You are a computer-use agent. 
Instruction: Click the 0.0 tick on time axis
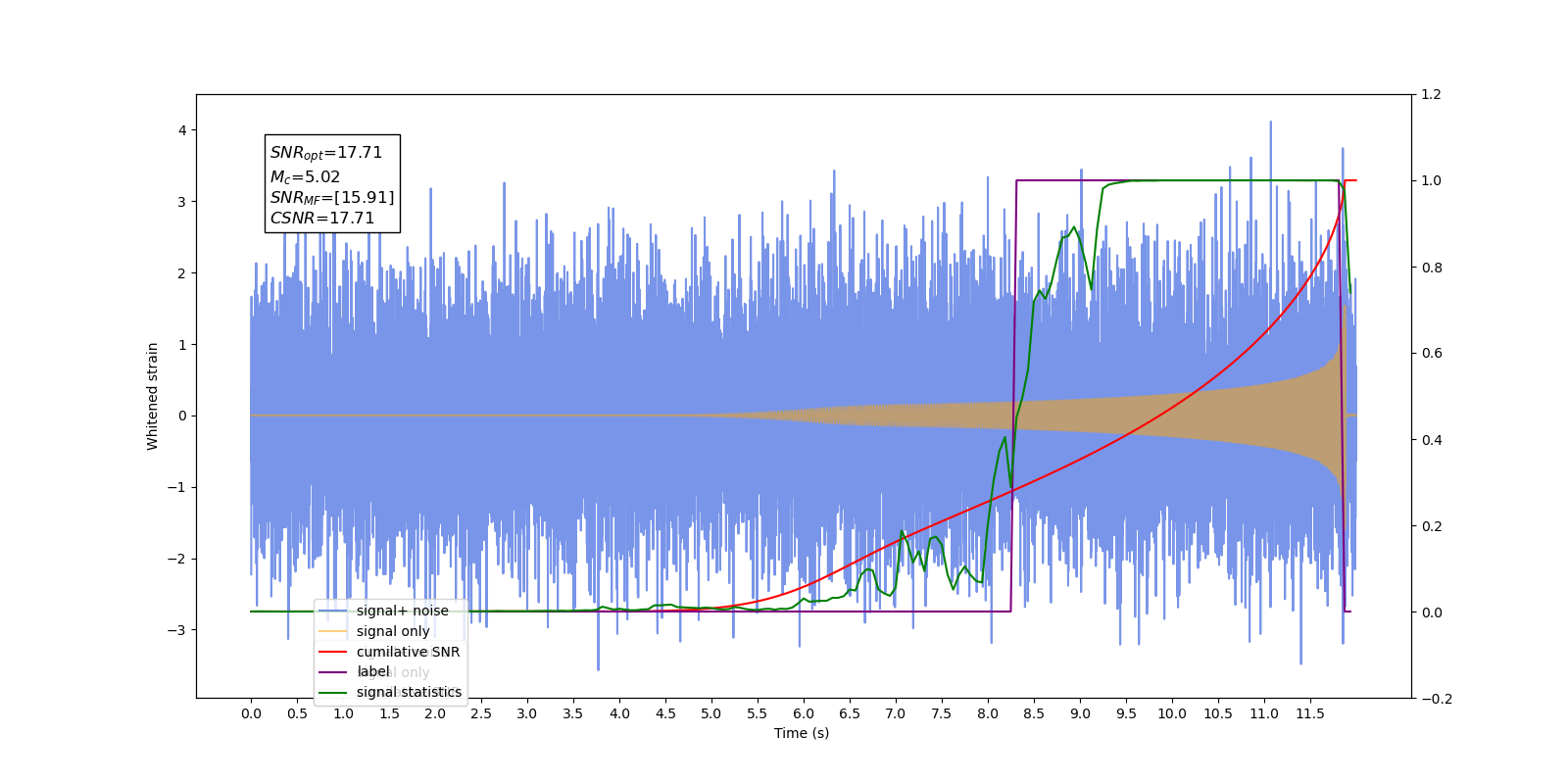coord(251,713)
